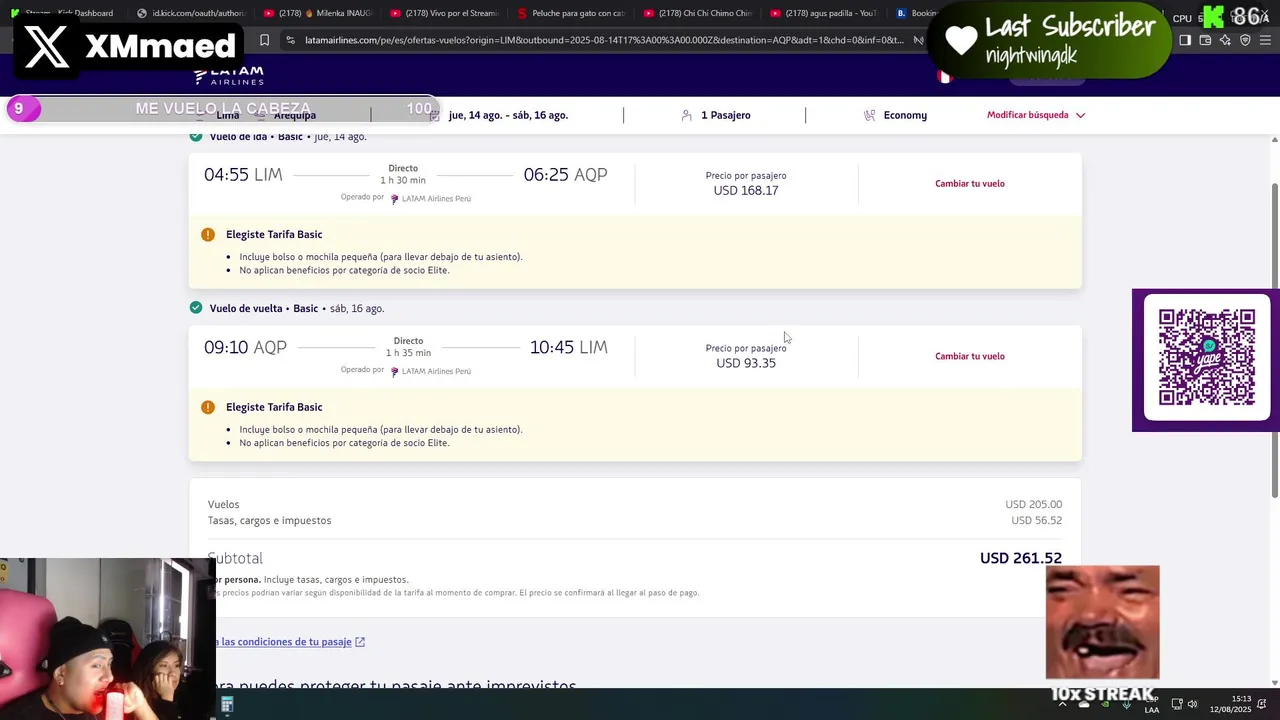
Task: Expand Modificar búsqueda dropdown
Action: (x=1036, y=115)
